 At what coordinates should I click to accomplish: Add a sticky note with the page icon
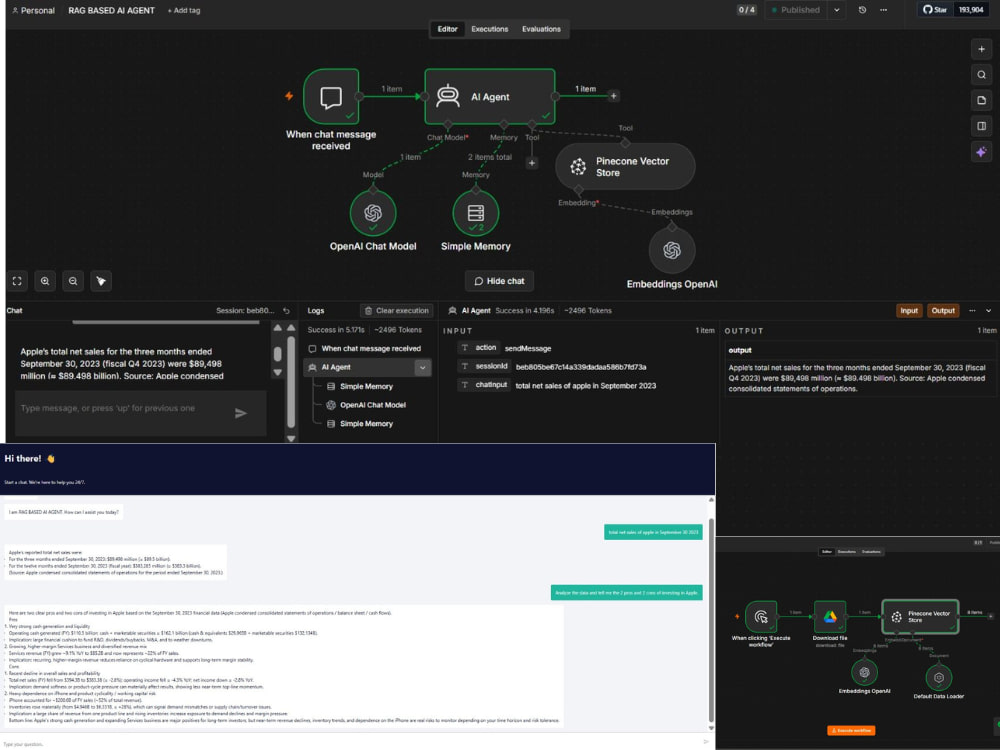[x=982, y=100]
